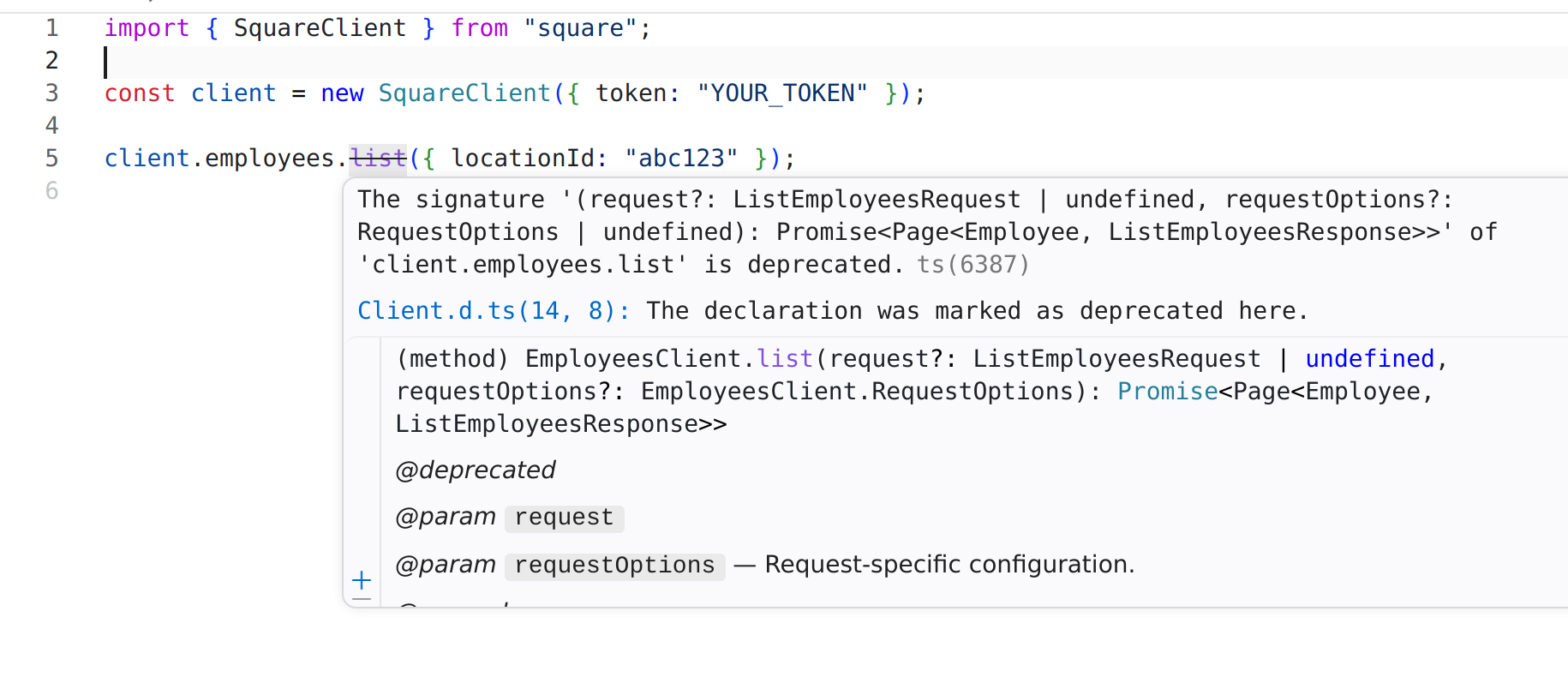Click line number 4 in the gutter
Image resolution: width=1568 pixels, height=677 pixels.
52,126
